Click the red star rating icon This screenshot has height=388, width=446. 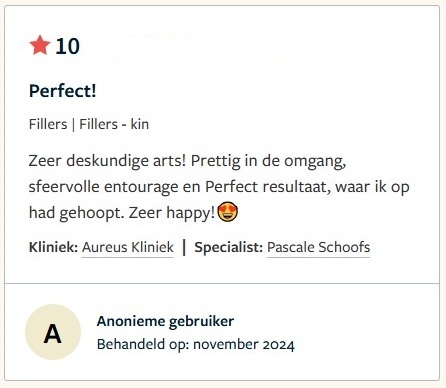click(x=40, y=45)
